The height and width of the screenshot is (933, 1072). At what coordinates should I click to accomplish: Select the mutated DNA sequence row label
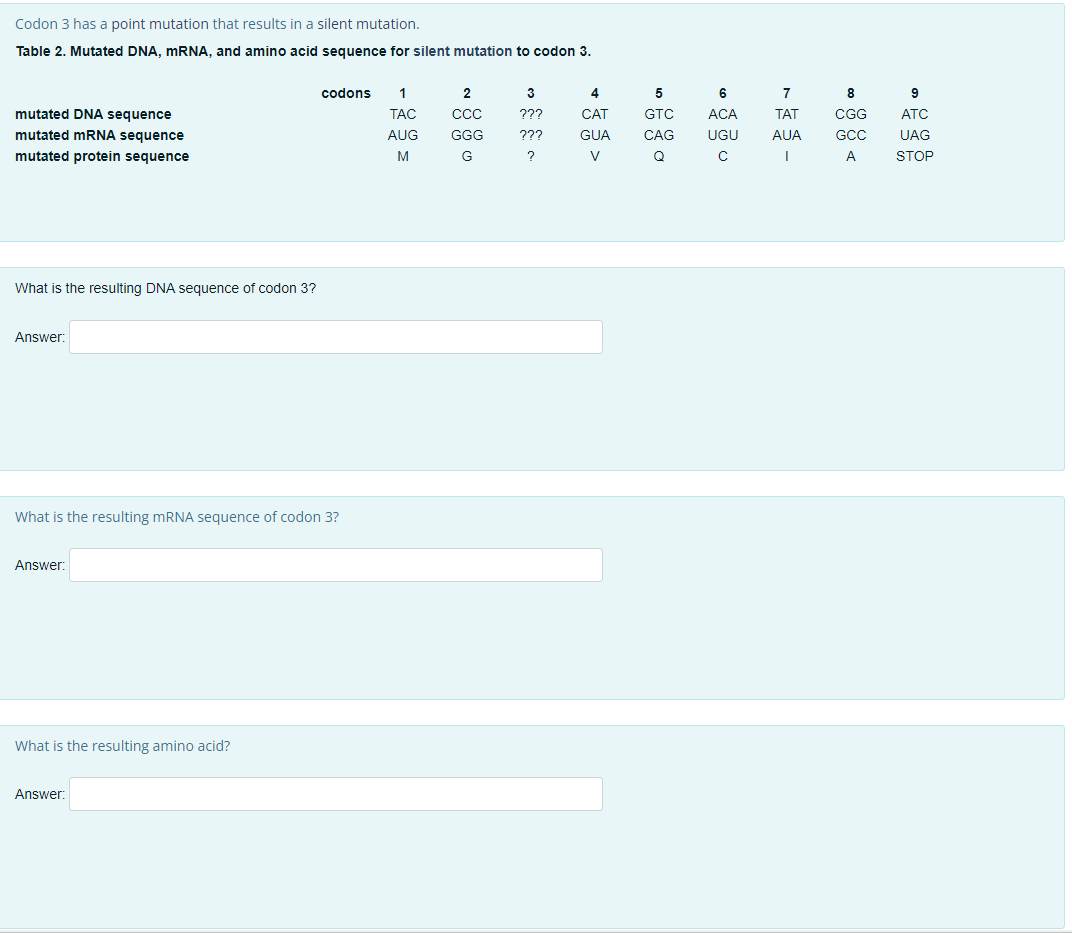(93, 114)
